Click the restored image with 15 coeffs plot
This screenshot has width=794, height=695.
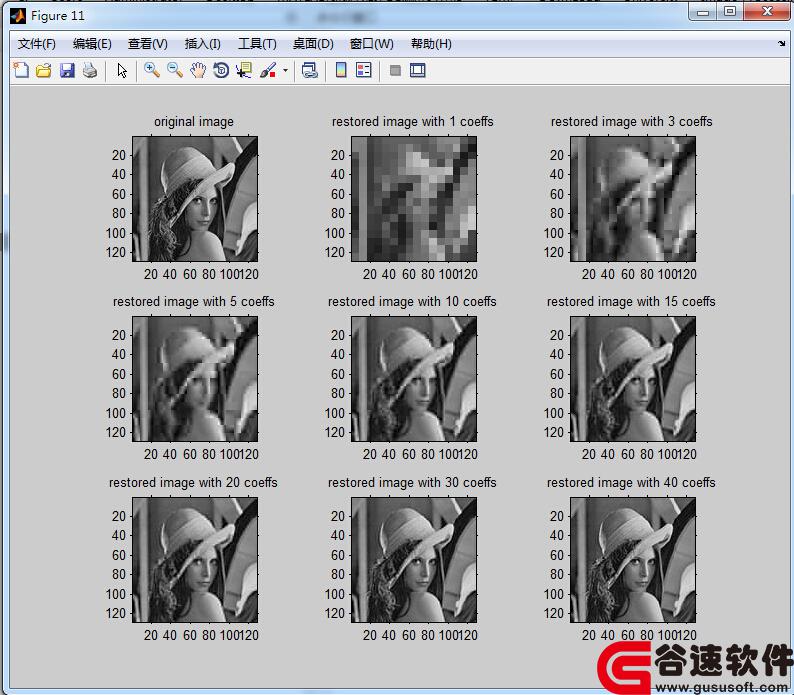click(633, 379)
